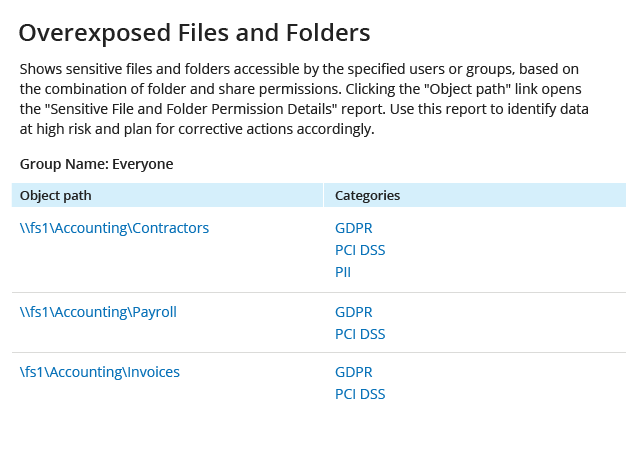Open the \\fs1\Accounting\Payroll path link
The height and width of the screenshot is (450, 640).
(98, 312)
